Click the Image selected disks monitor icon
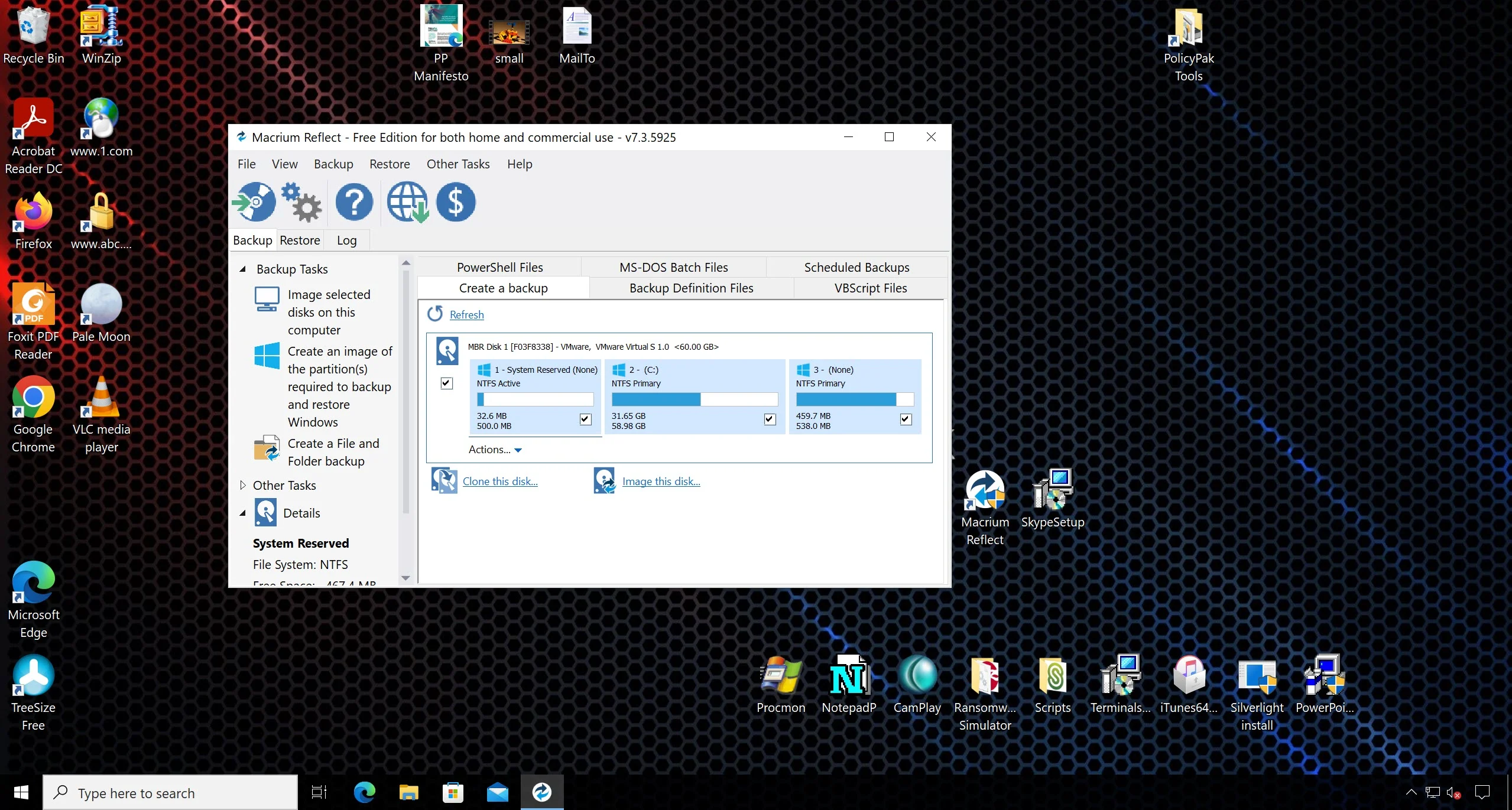The image size is (1512, 810). click(267, 300)
